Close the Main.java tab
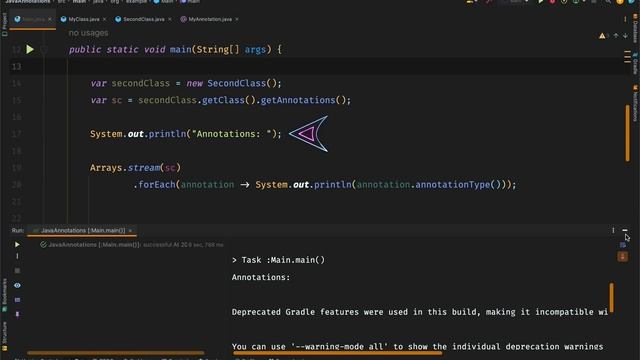640x360 pixels. tap(50, 19)
